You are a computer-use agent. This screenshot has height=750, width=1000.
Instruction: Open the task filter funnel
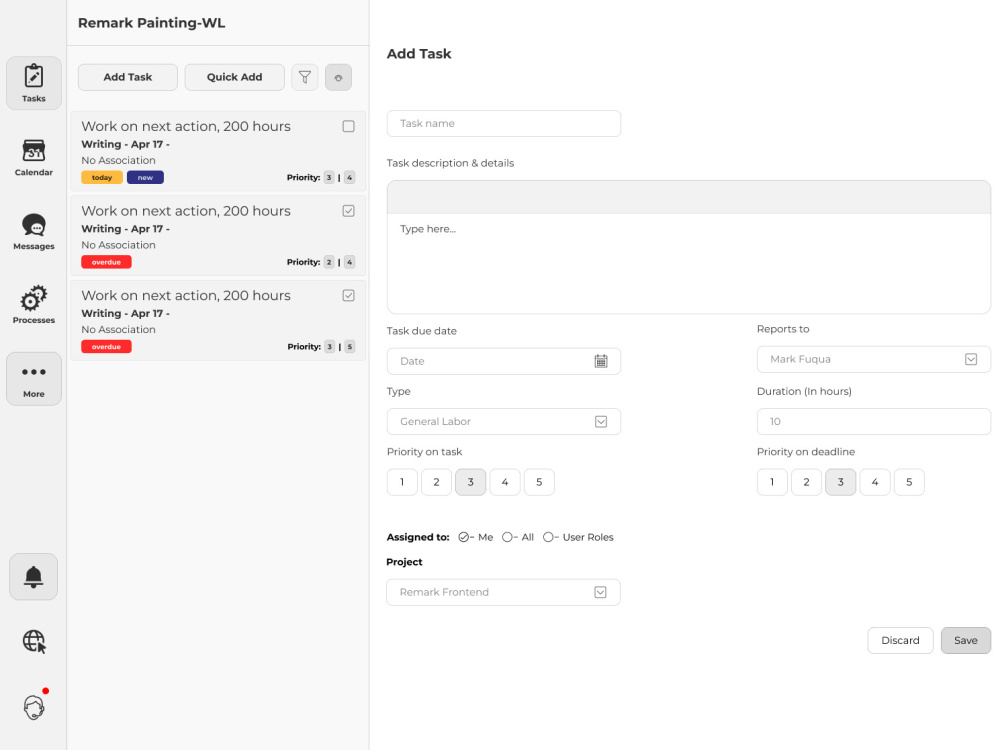[x=305, y=77]
